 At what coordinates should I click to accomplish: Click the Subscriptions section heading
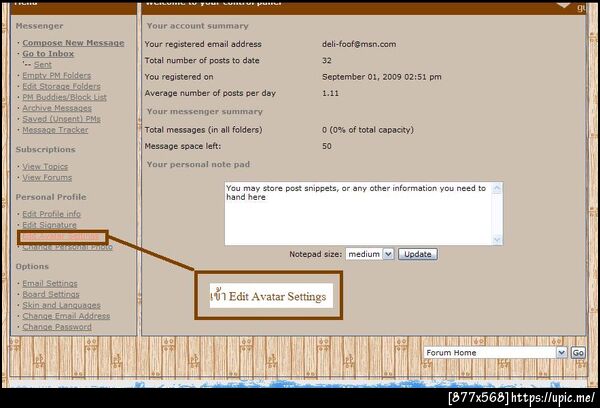tap(46, 150)
